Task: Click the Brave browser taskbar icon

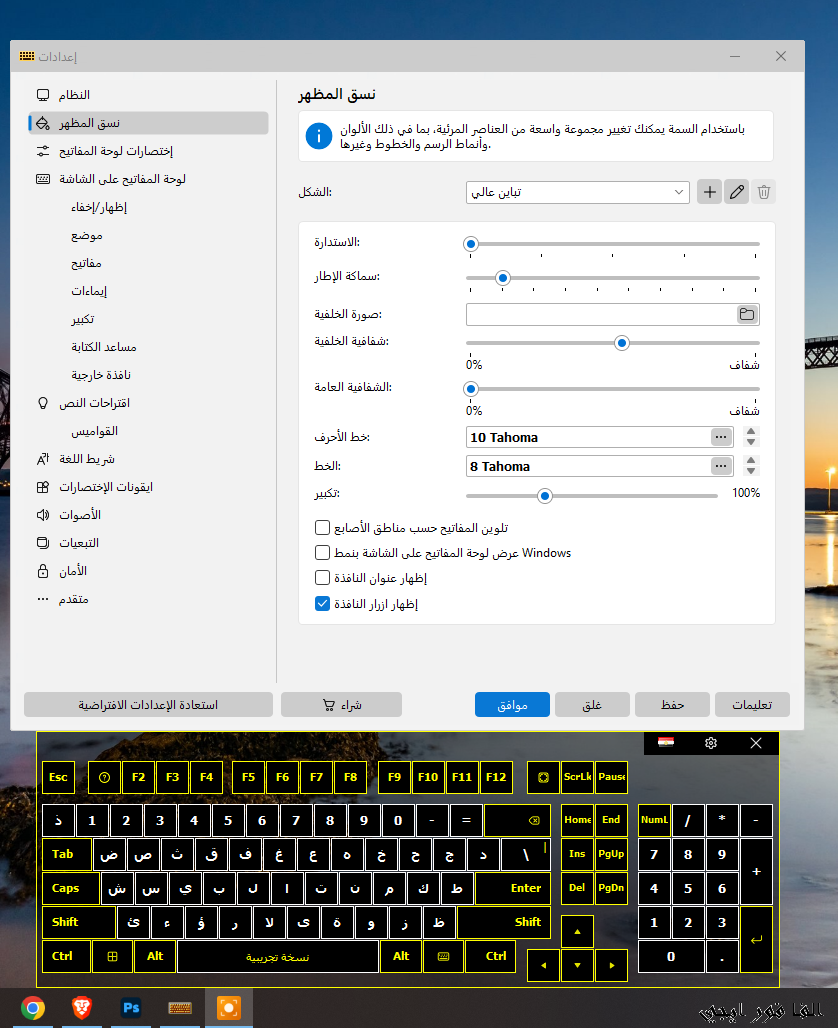Action: click(x=82, y=1008)
